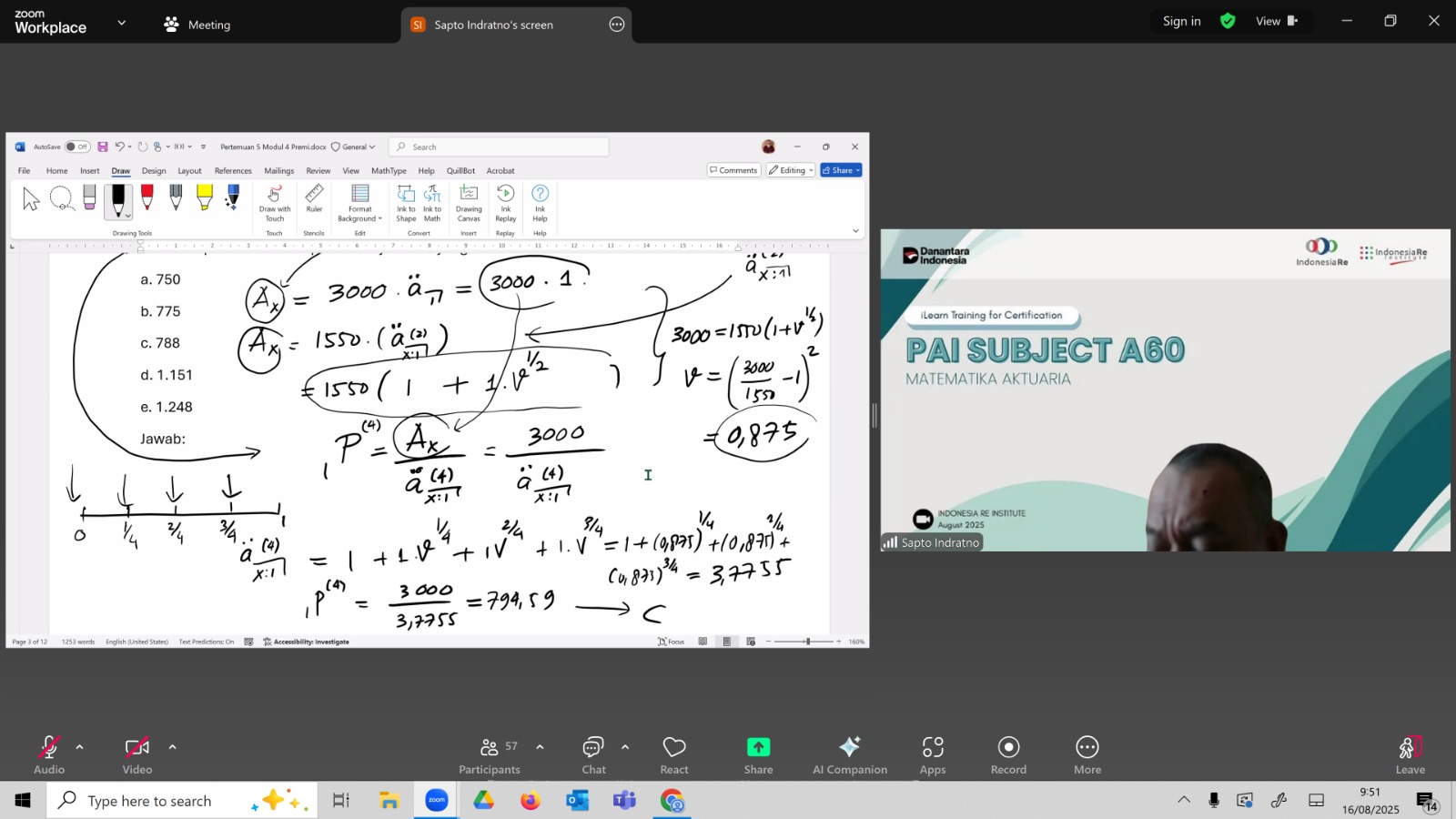Open the Zoom Workplace dropdown chevron
The image size is (1456, 819).
122,23
